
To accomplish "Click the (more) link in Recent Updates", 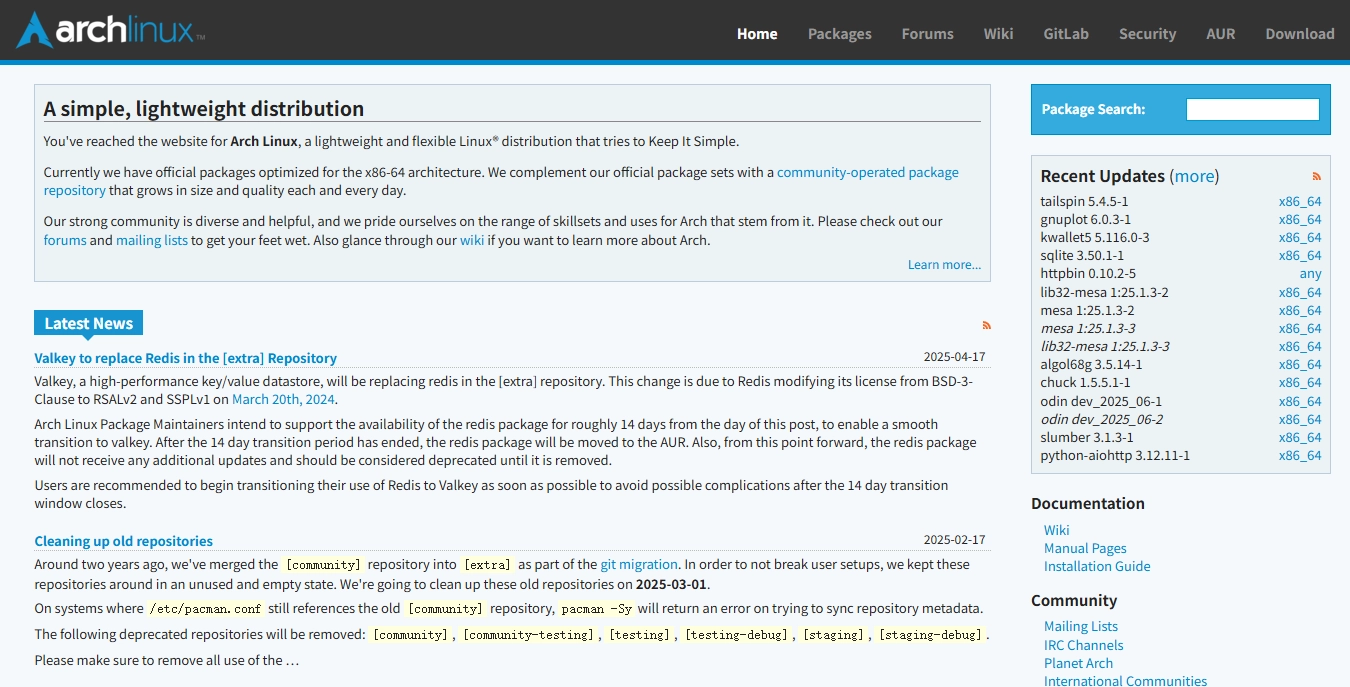I will click(1194, 176).
